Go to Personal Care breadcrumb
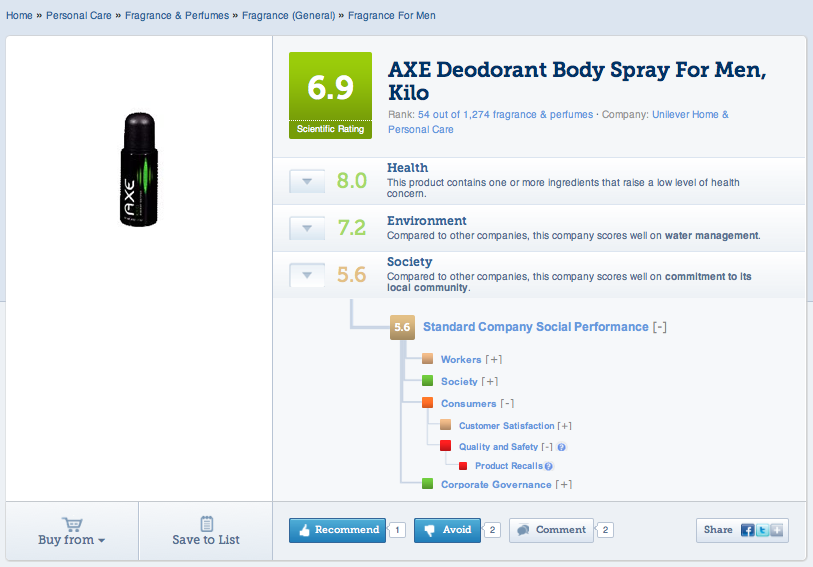Screen dimensions: 813x567 pyautogui.click(x=81, y=16)
